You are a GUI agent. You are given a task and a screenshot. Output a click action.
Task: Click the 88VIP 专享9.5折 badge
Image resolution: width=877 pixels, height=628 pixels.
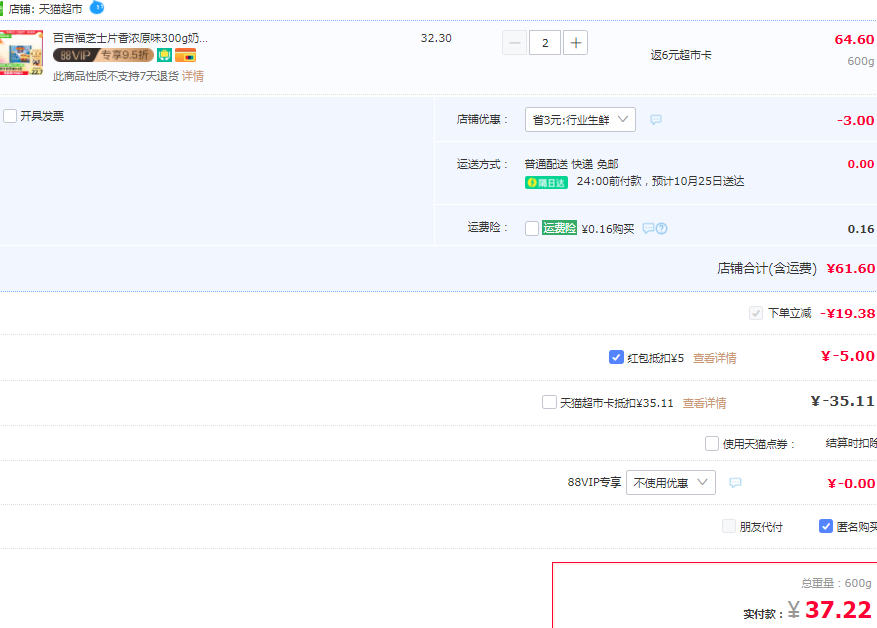pos(103,55)
